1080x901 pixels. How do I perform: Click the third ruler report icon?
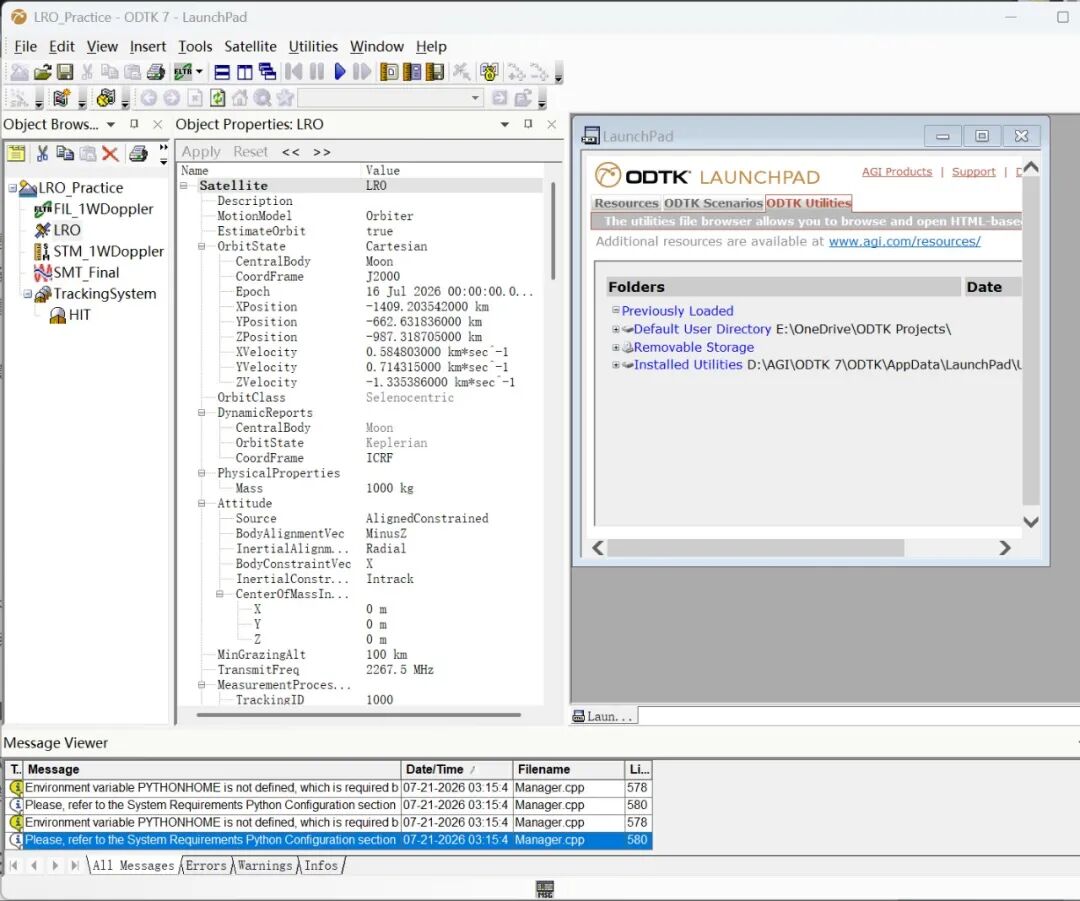(435, 72)
